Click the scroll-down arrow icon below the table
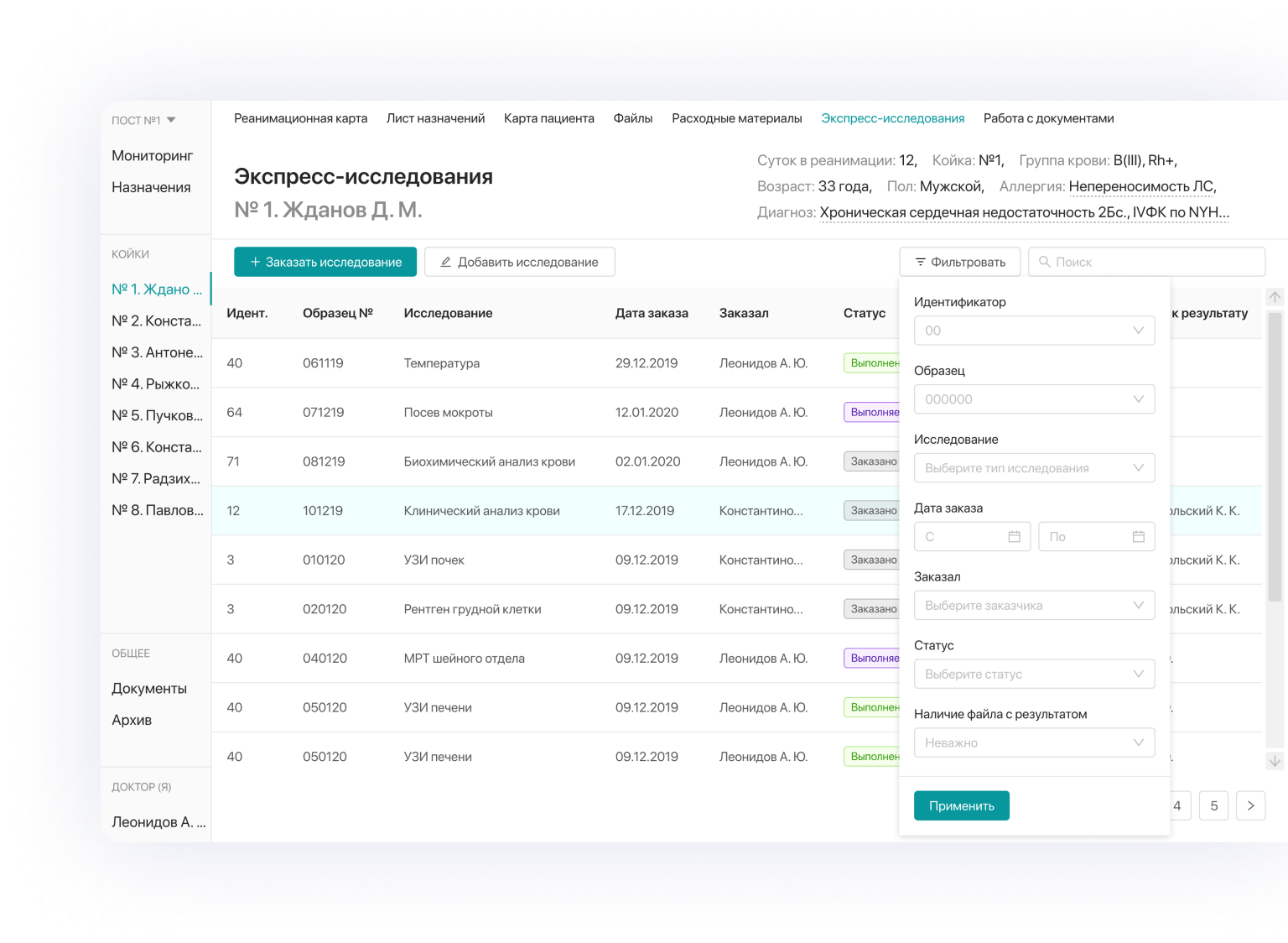The width and height of the screenshot is (1288, 943). click(x=1275, y=761)
